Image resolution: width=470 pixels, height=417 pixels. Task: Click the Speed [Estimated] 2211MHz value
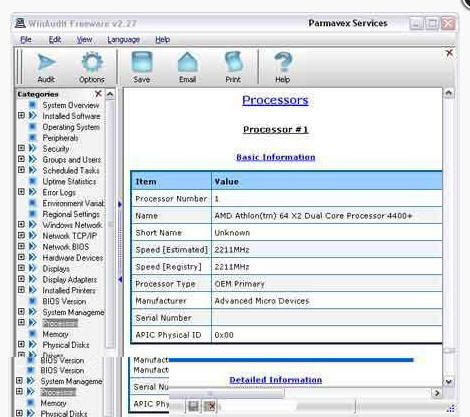(232, 250)
